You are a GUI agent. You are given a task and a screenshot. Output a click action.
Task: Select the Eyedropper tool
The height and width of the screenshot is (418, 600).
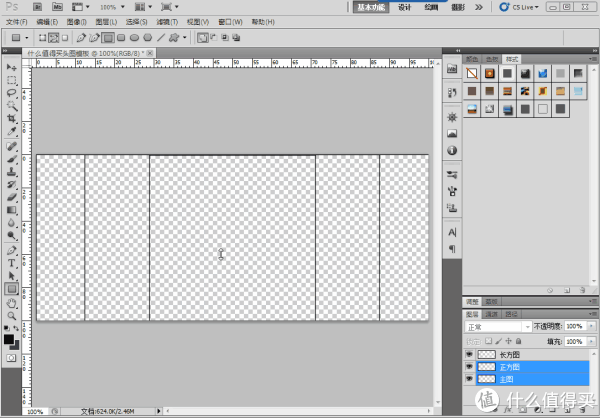click(11, 131)
